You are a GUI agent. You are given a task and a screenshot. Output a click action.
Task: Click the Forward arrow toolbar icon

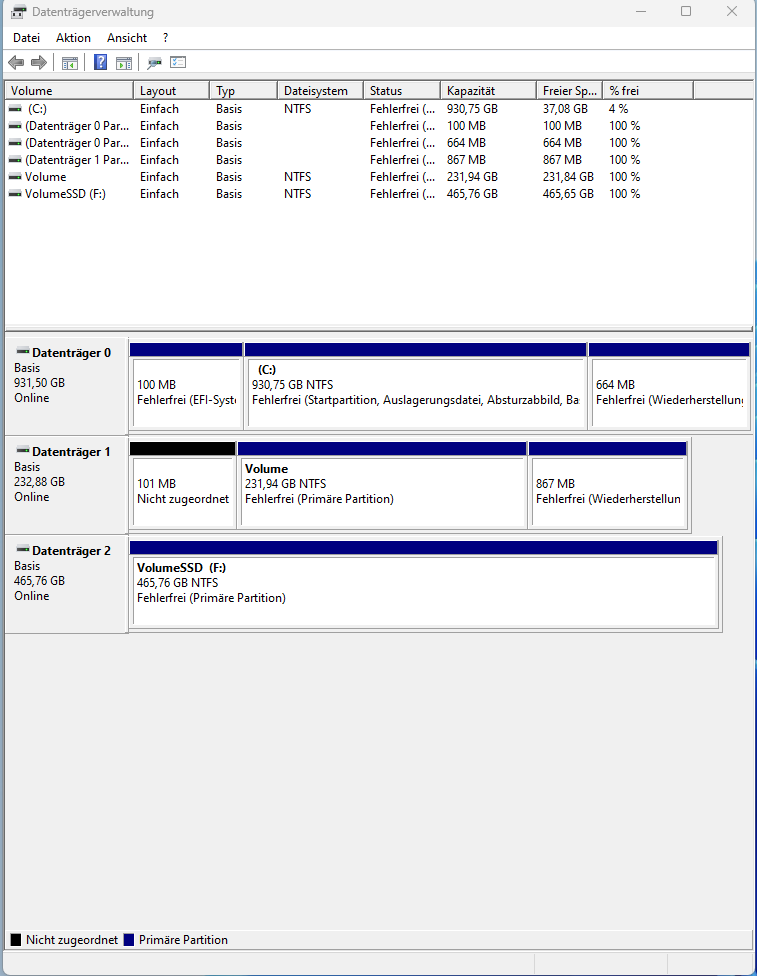pyautogui.click(x=39, y=62)
